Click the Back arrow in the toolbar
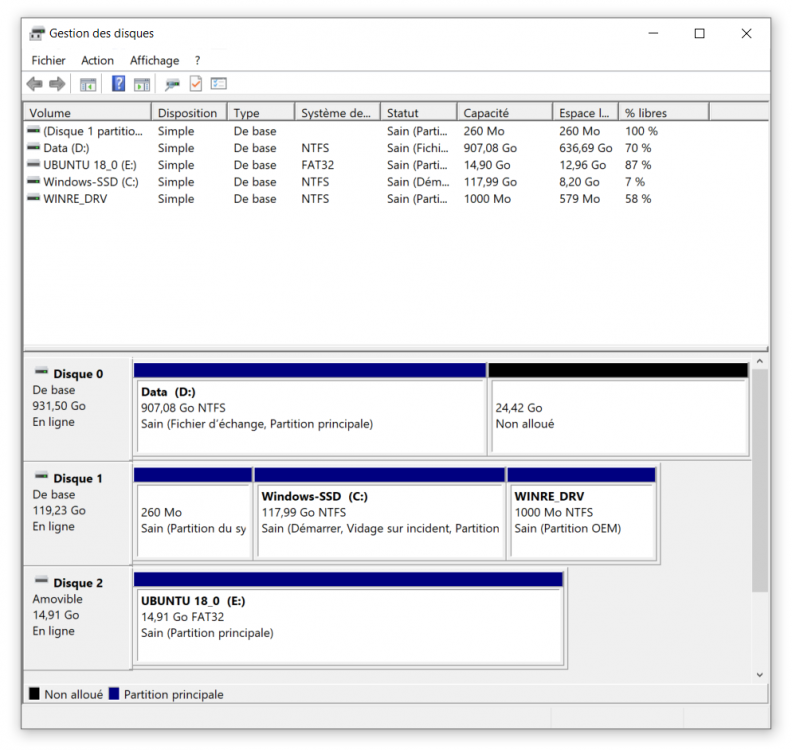 coord(35,84)
